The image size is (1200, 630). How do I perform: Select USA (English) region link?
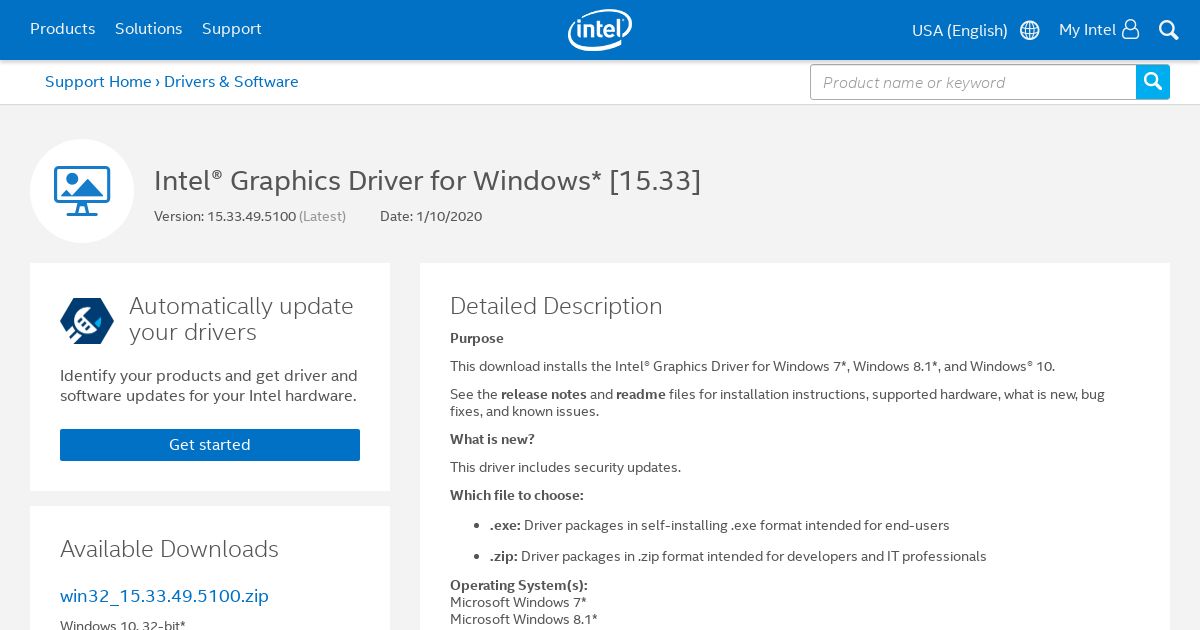point(960,30)
